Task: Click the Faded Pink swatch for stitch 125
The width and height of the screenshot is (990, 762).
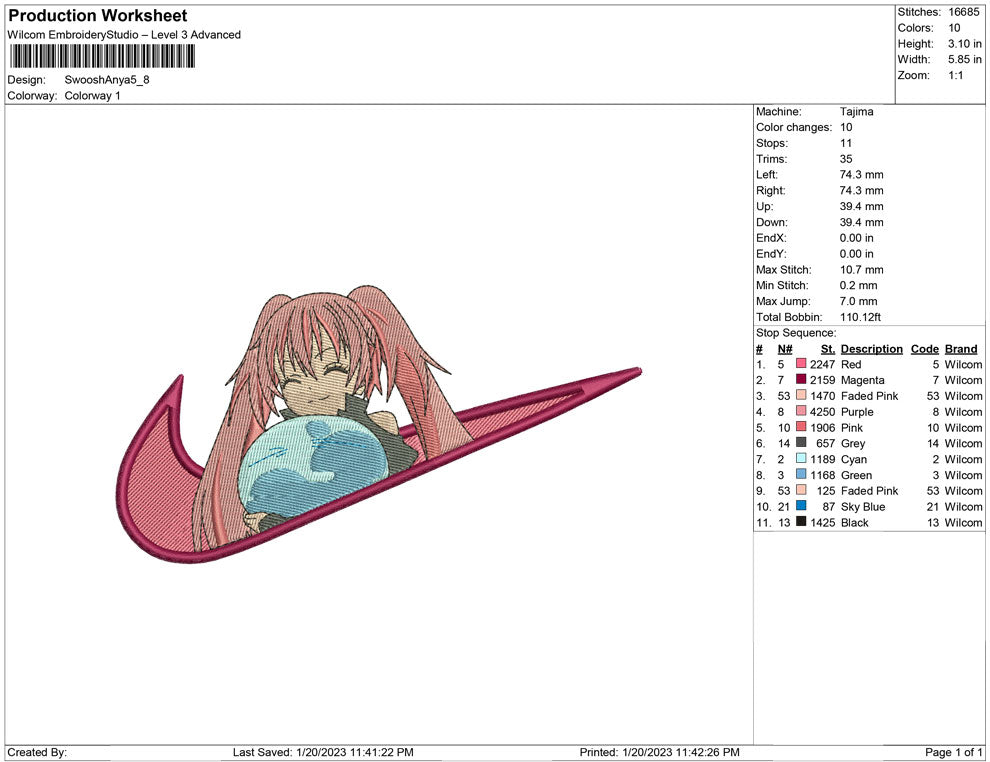Action: click(801, 490)
